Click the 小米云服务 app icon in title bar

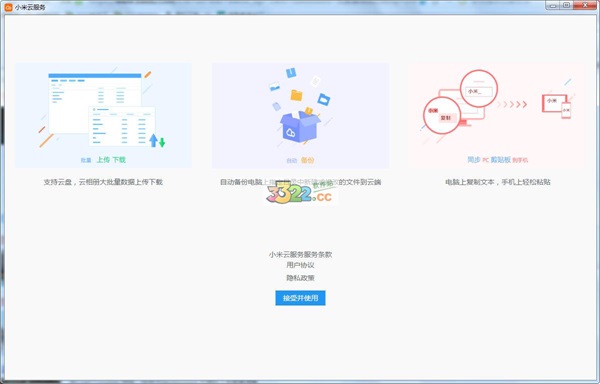[8, 7]
